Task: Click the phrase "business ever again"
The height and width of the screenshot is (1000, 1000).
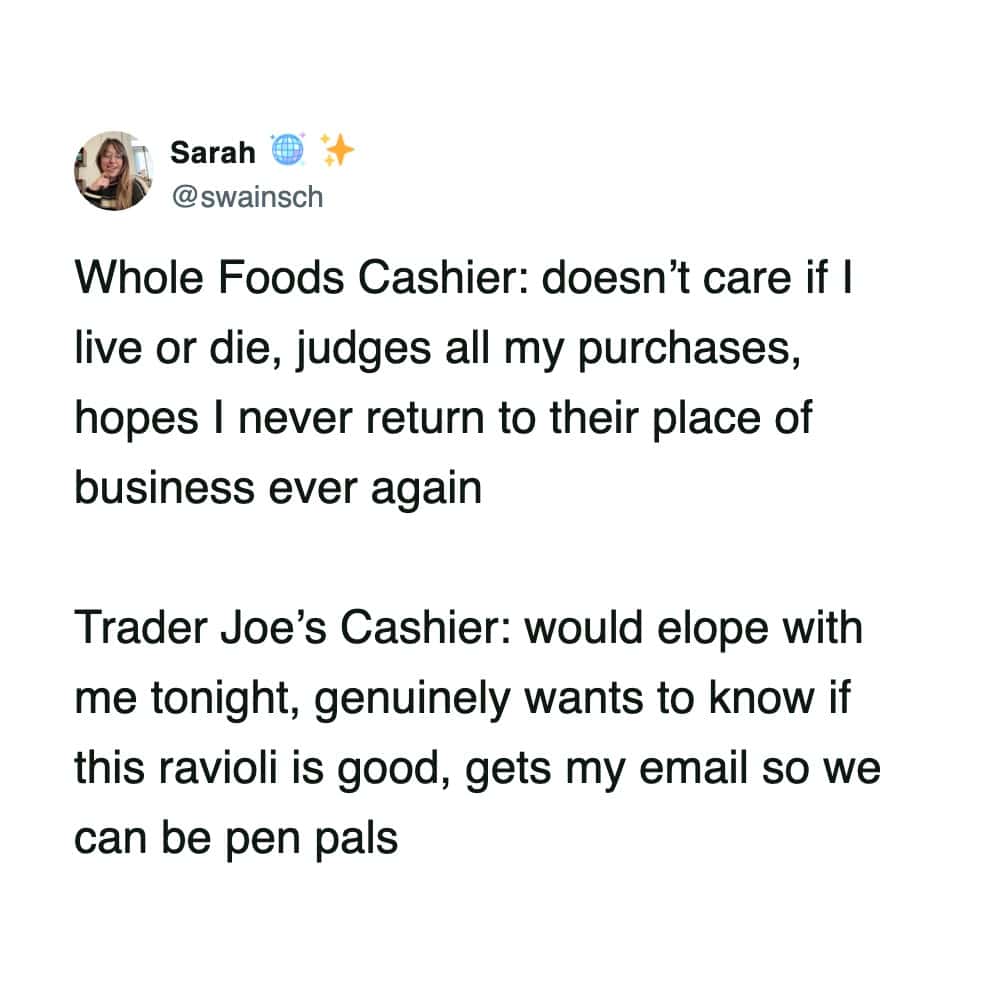Action: click(x=278, y=489)
